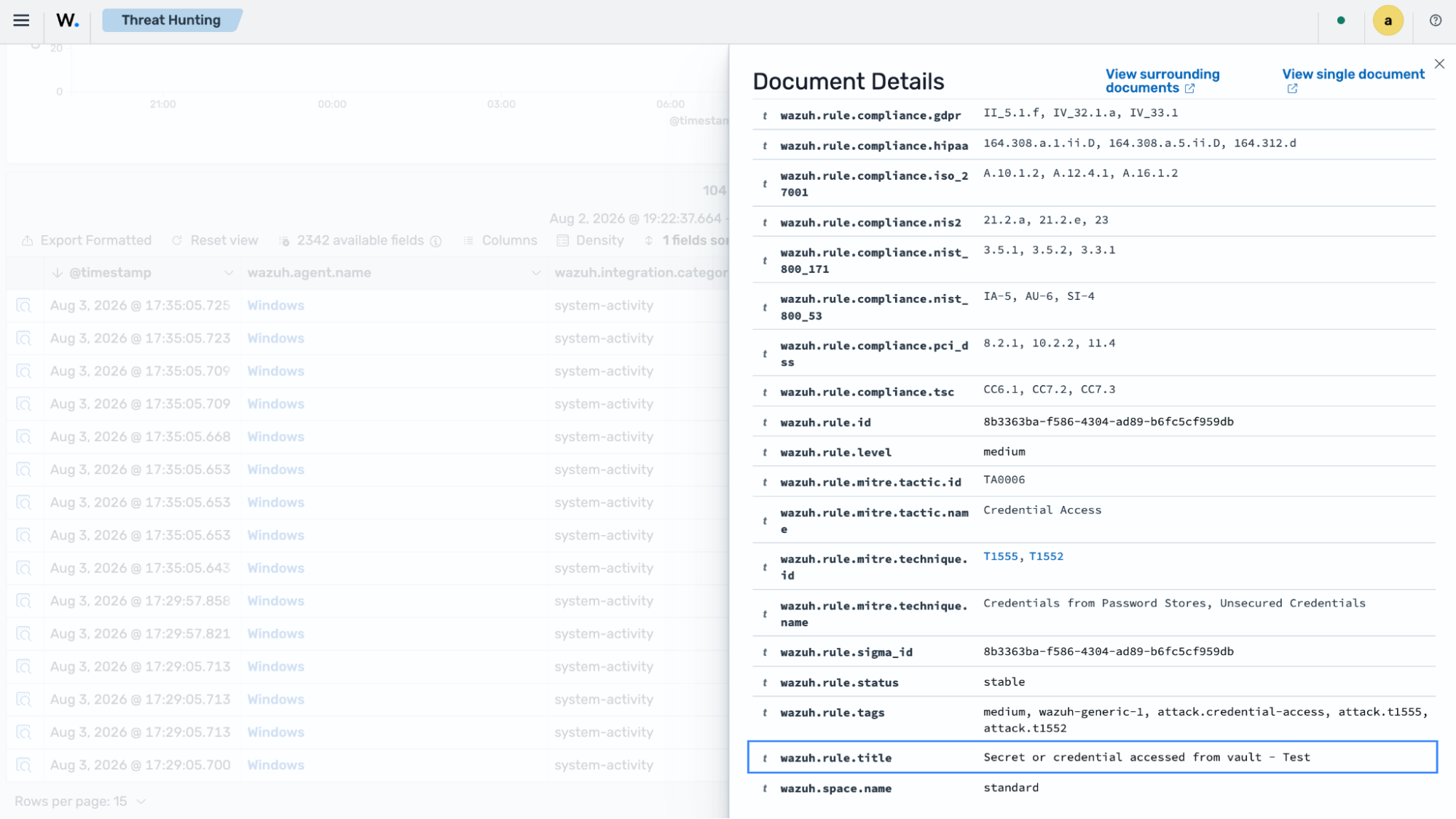Click field type icon for wazuh.rule.id
Screen dimensions: 1456x819
click(765, 422)
